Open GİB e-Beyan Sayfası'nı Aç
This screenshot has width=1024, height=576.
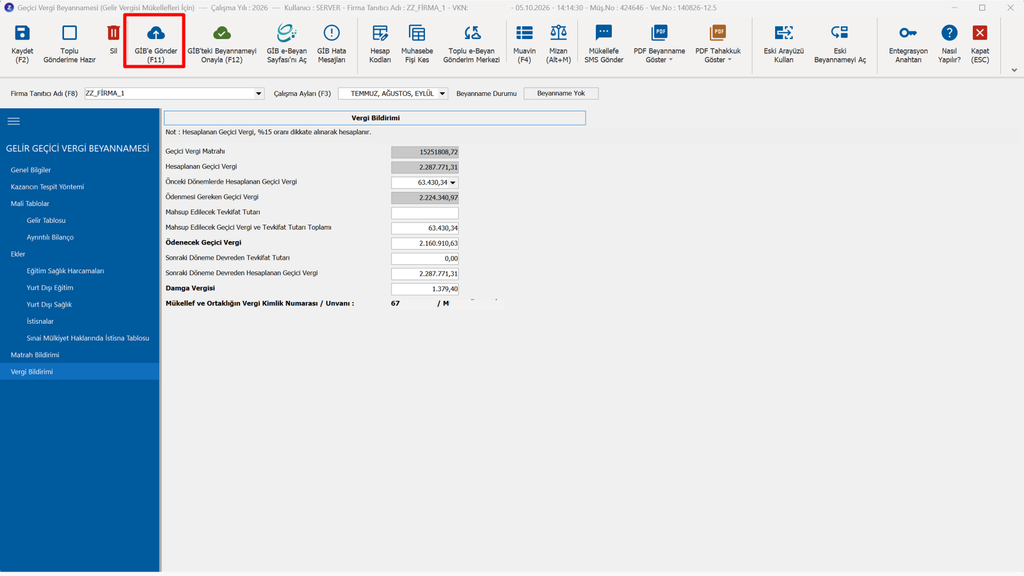[x=287, y=43]
